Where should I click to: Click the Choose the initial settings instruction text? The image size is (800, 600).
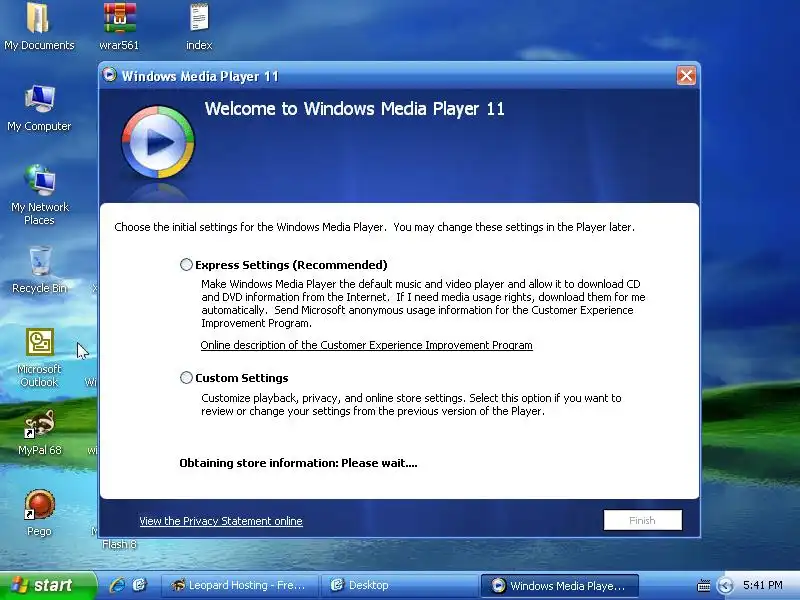(x=374, y=228)
